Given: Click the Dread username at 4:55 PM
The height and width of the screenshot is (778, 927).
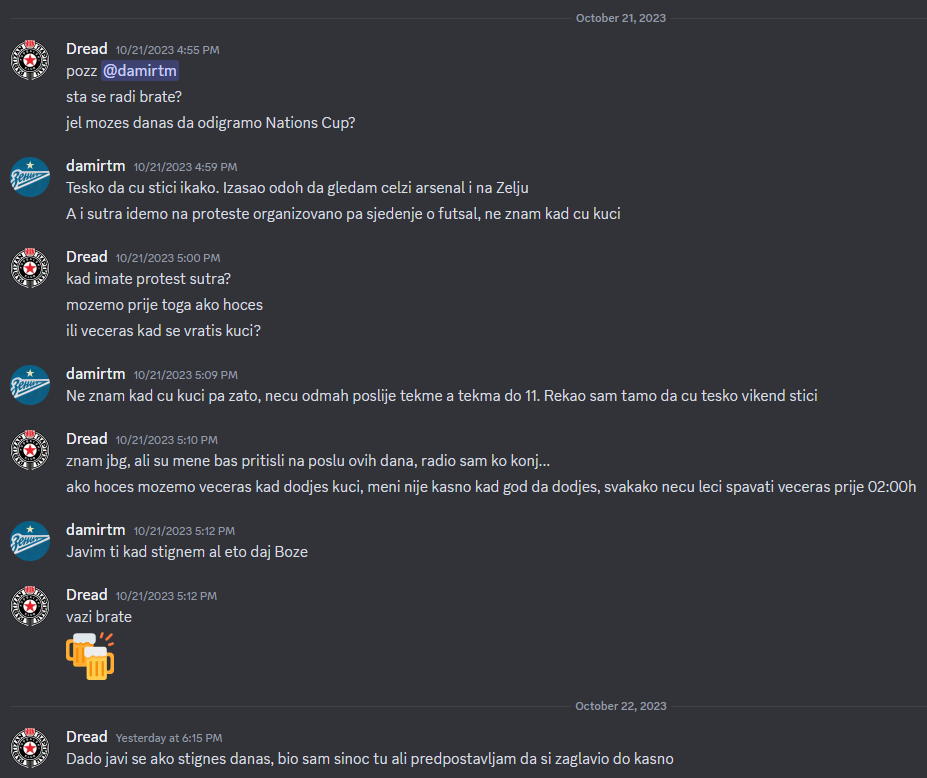Looking at the screenshot, I should [86, 48].
